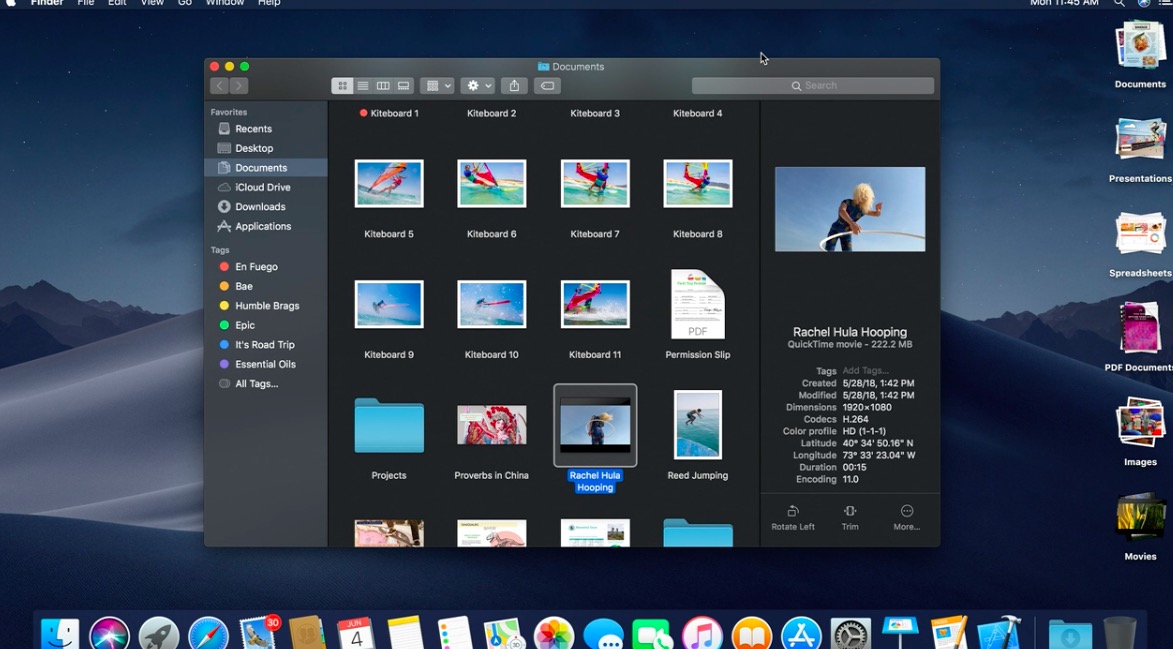Open the Go menu in menu bar

pos(185,4)
